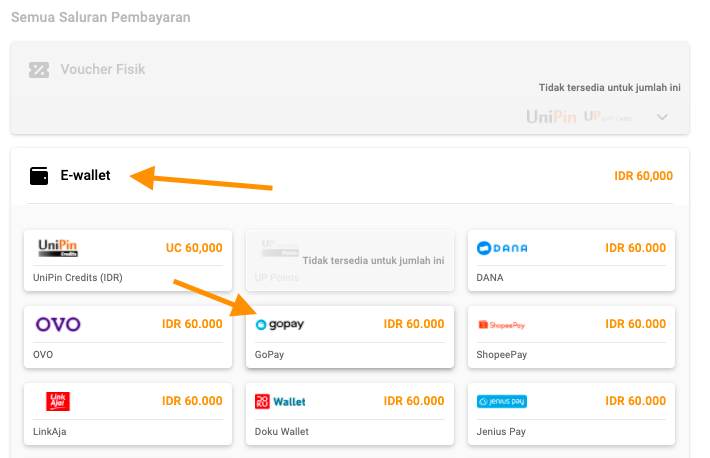This screenshot has height=458, width=710.
Task: Click the E-wallet IDR 60,000 total
Action: tap(643, 176)
